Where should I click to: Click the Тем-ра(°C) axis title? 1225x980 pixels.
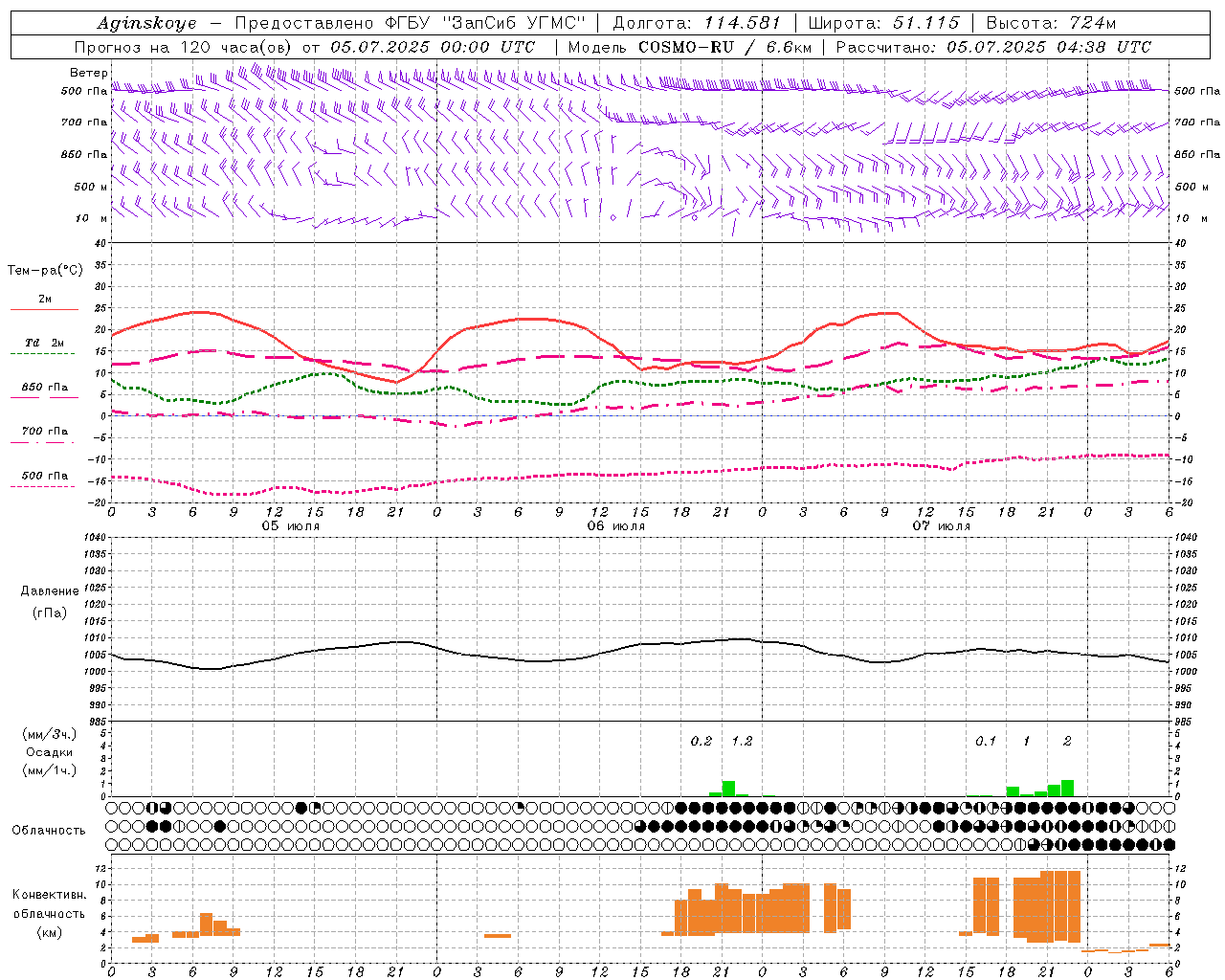(45, 271)
